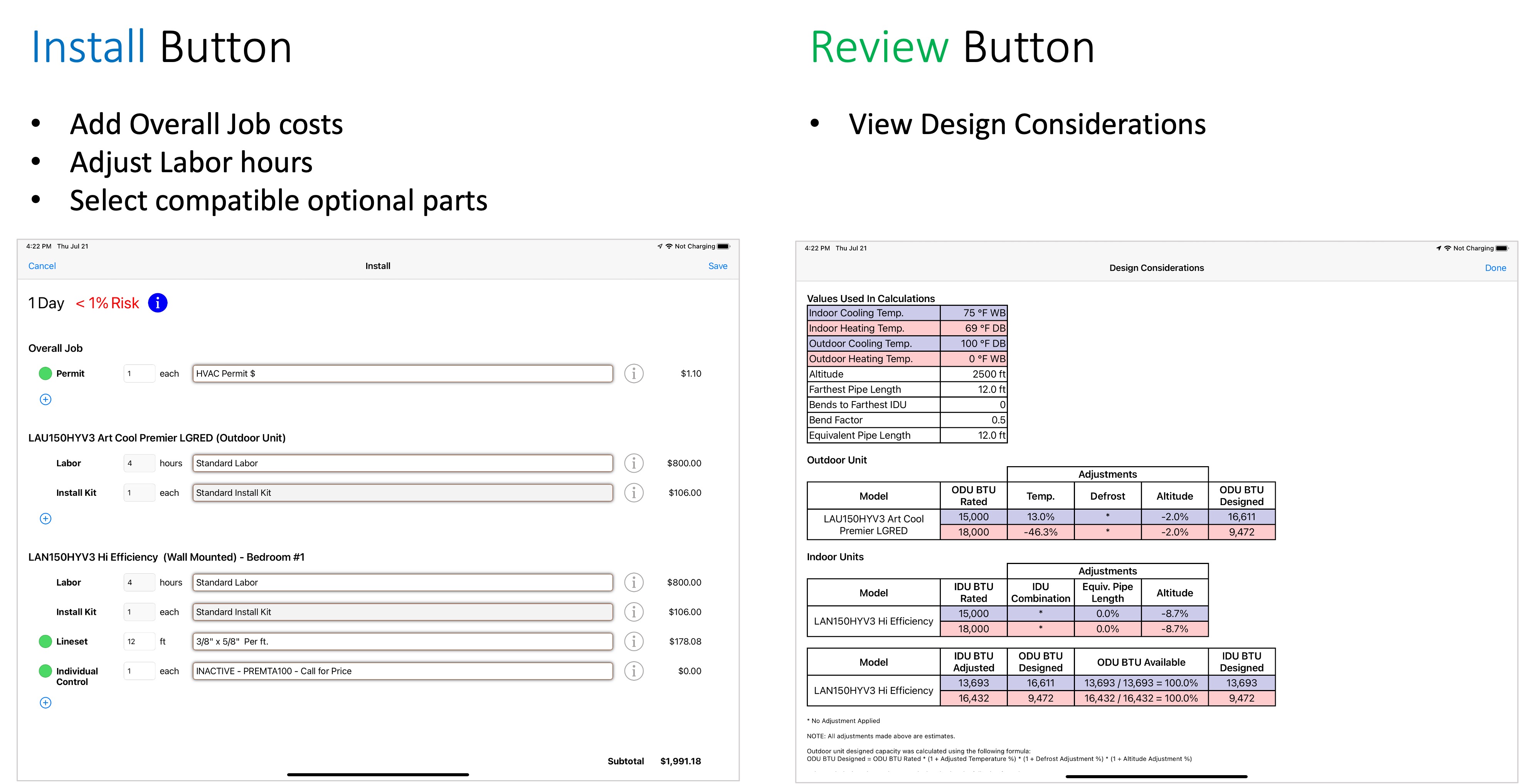Toggle the green Individual Control indicator
This screenshot has width=1519, height=784.
(45, 671)
